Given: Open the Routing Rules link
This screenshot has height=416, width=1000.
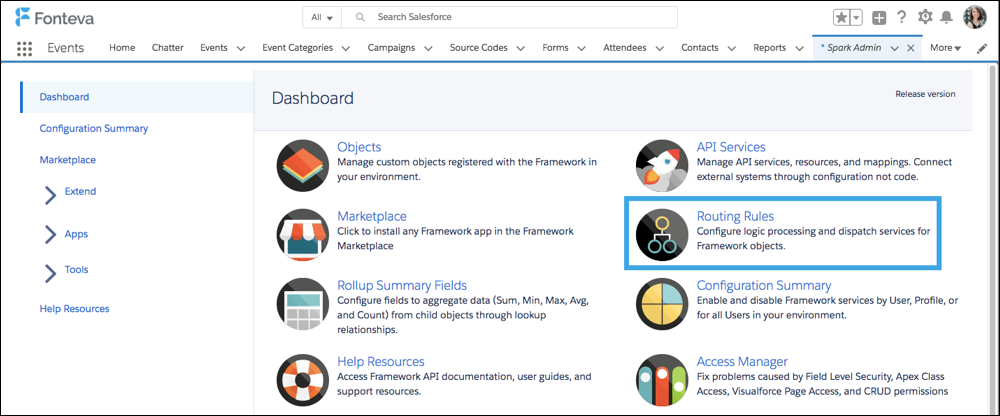Looking at the screenshot, I should pos(735,216).
